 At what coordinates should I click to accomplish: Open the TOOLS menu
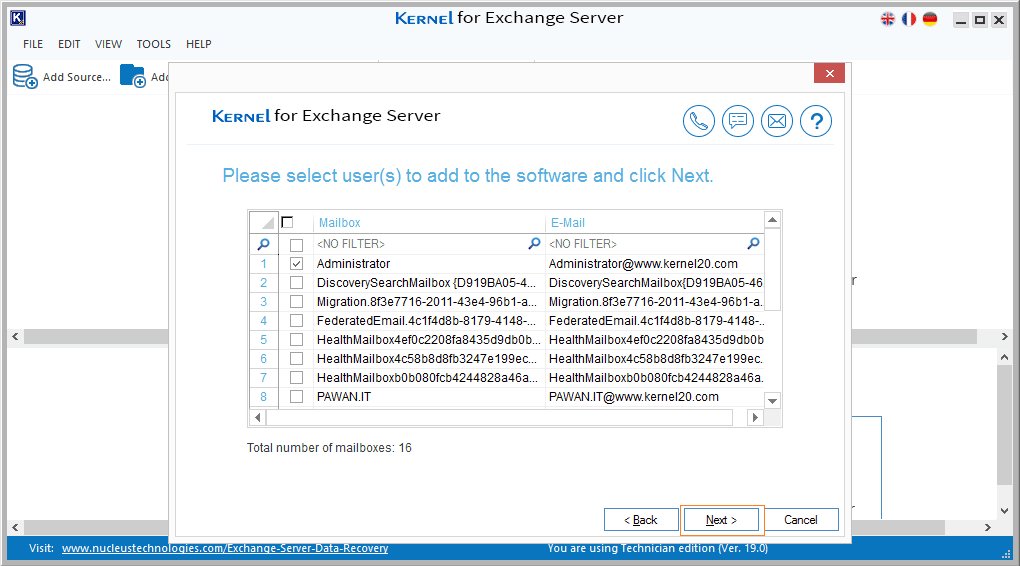[154, 44]
